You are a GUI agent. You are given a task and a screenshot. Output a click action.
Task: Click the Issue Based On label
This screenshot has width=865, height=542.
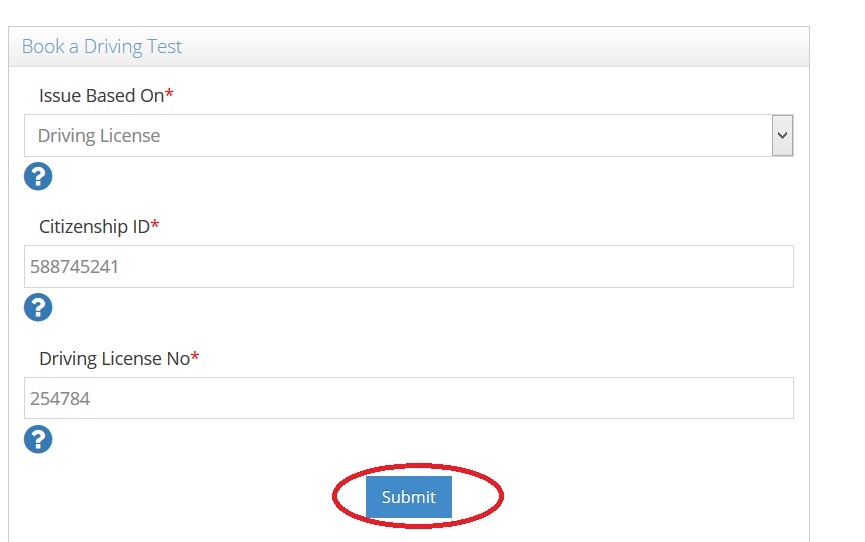click(x=101, y=95)
